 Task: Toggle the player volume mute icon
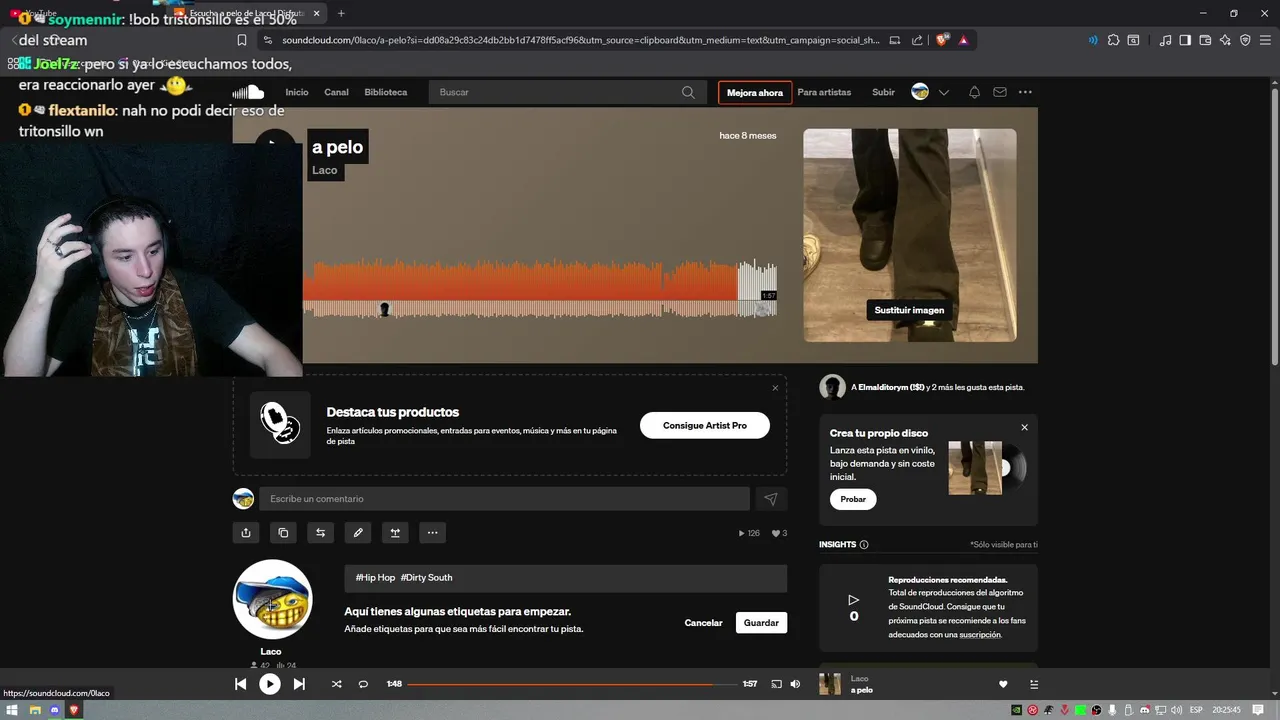795,684
